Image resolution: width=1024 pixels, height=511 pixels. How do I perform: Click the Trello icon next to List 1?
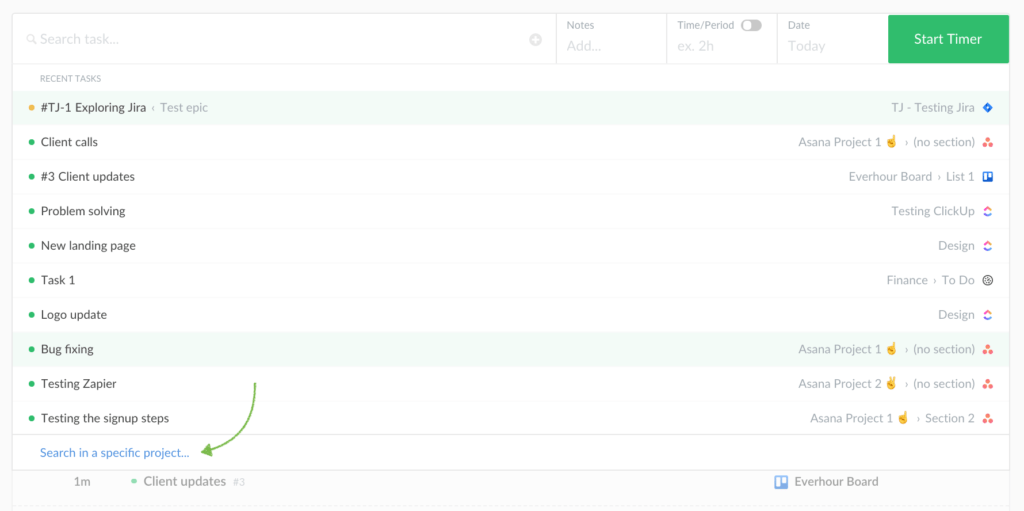point(987,177)
